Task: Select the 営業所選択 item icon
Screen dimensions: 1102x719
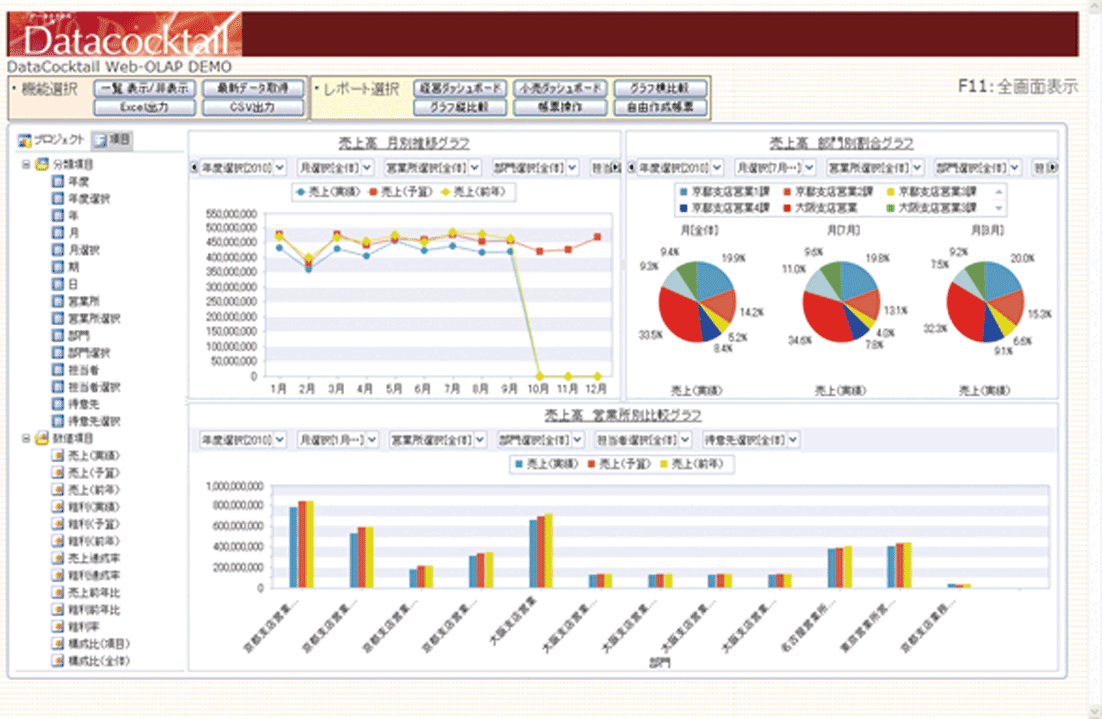Action: point(58,318)
